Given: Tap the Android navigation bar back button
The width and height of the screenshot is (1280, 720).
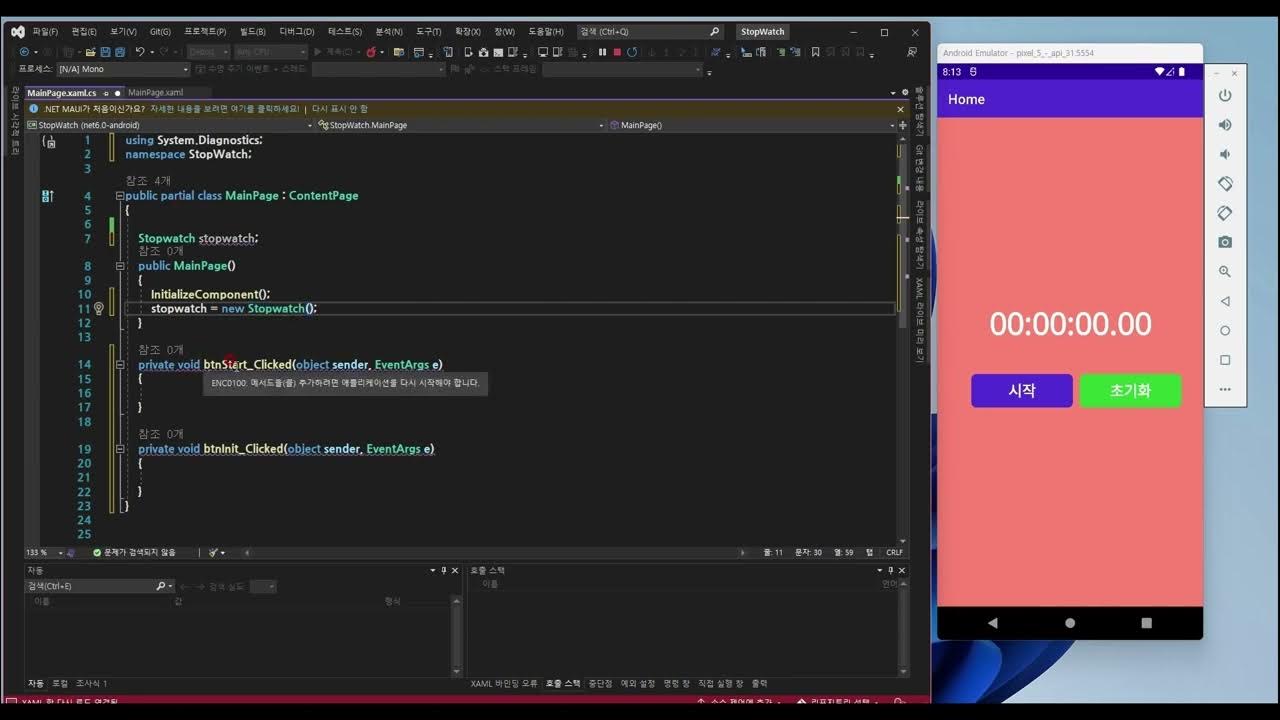Looking at the screenshot, I should pyautogui.click(x=992, y=622).
